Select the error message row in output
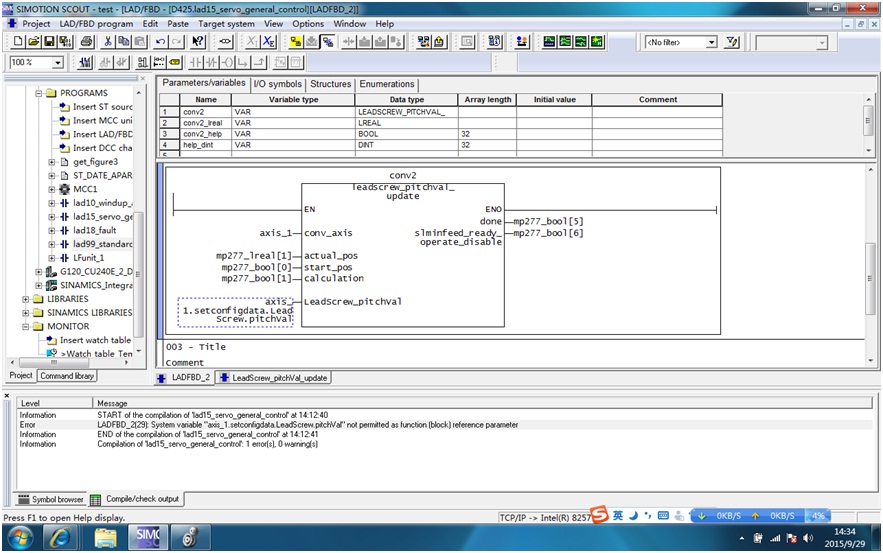The height and width of the screenshot is (553, 883). point(444,425)
